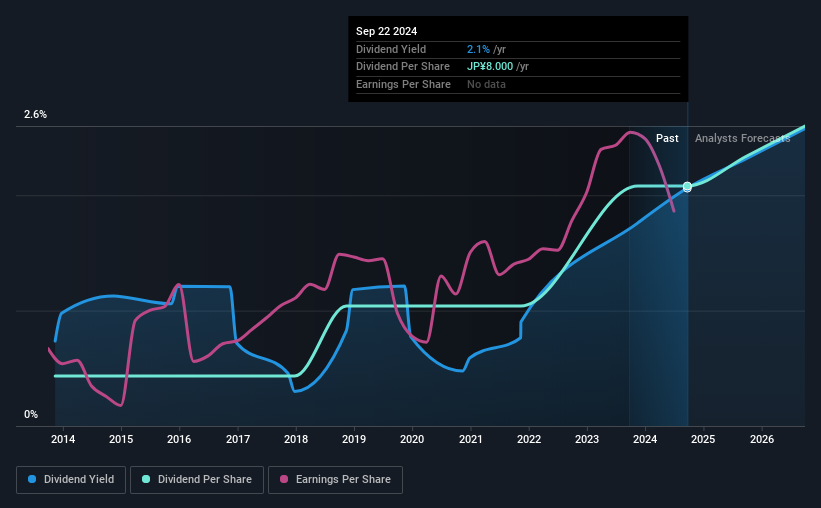
Task: Click the 2.1% dividend yield value
Action: (x=478, y=49)
